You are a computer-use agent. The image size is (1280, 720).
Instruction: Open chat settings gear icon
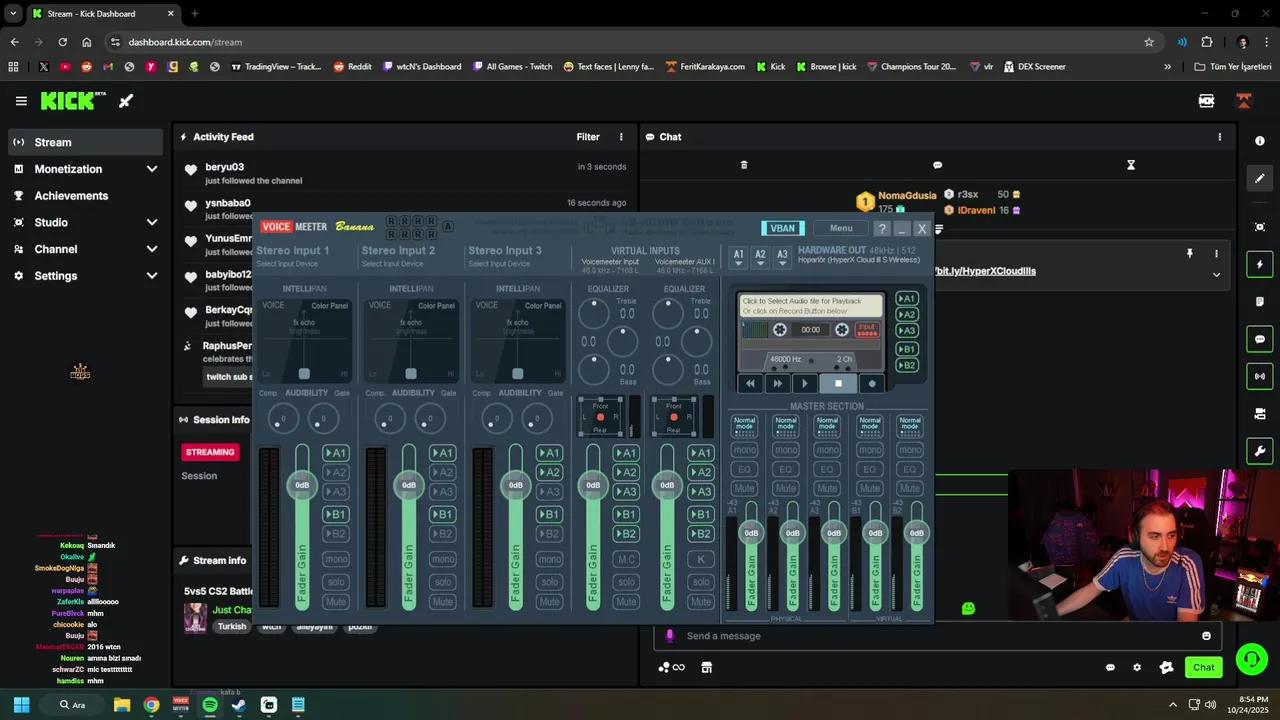coord(1137,667)
